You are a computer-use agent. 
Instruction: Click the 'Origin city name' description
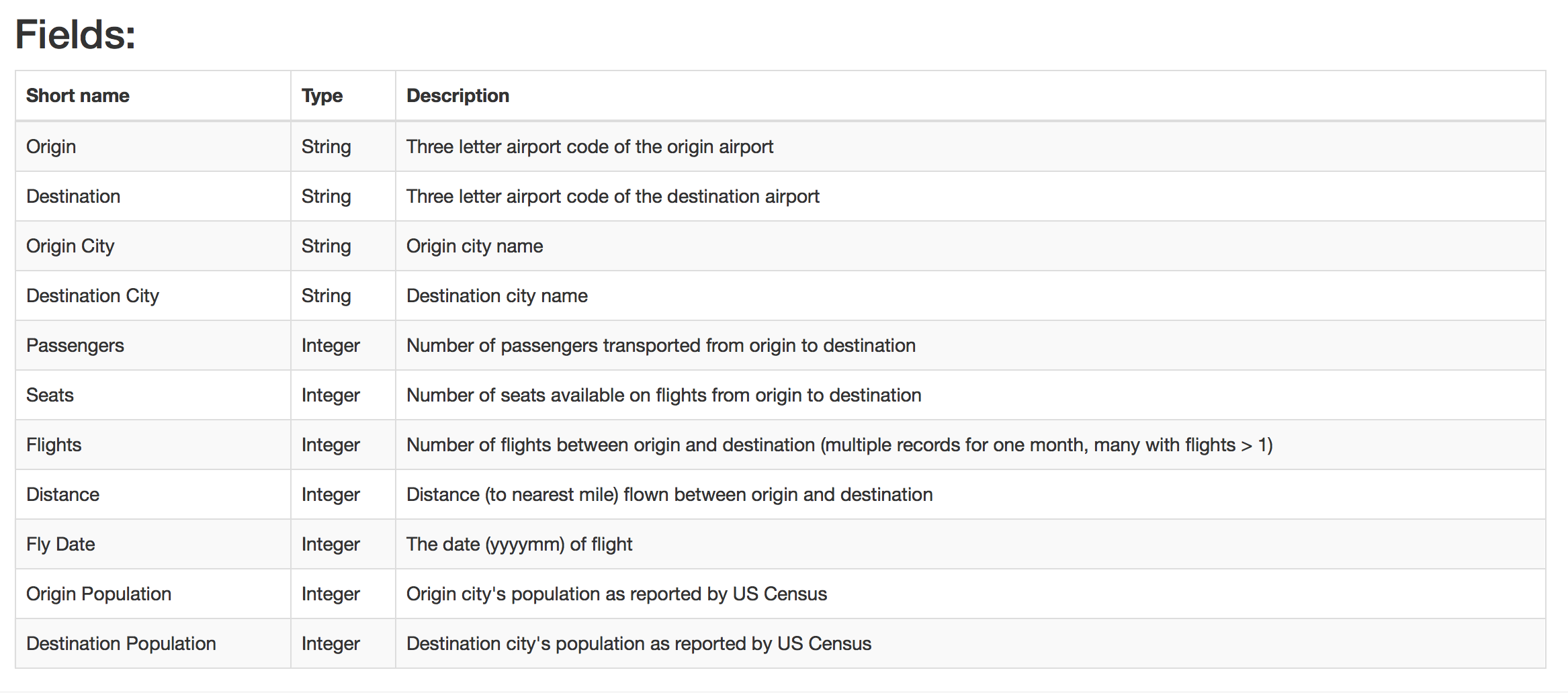tap(474, 246)
